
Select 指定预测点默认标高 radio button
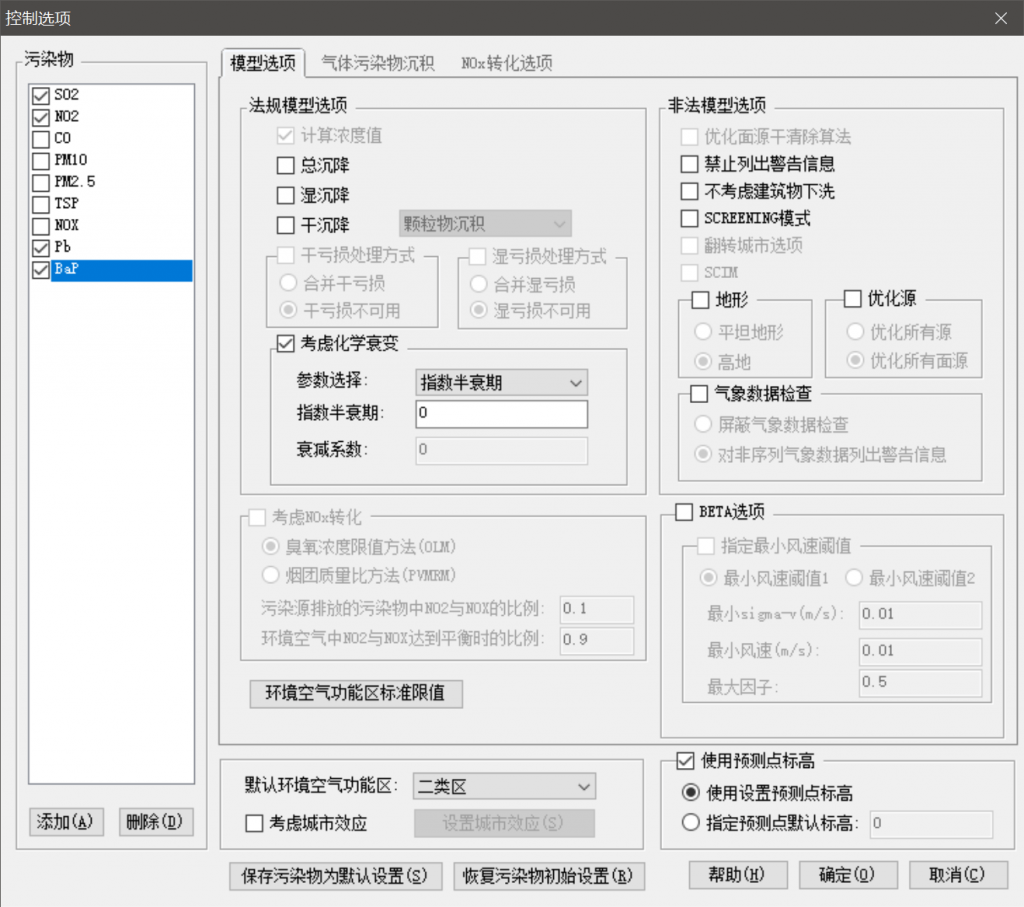pos(690,823)
